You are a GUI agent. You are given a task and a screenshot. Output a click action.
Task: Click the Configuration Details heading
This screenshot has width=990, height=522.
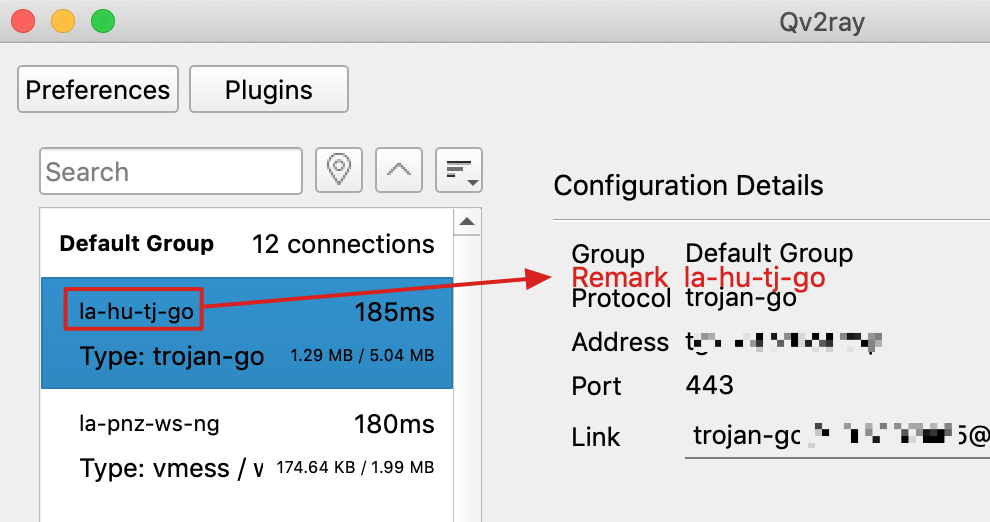[688, 186]
